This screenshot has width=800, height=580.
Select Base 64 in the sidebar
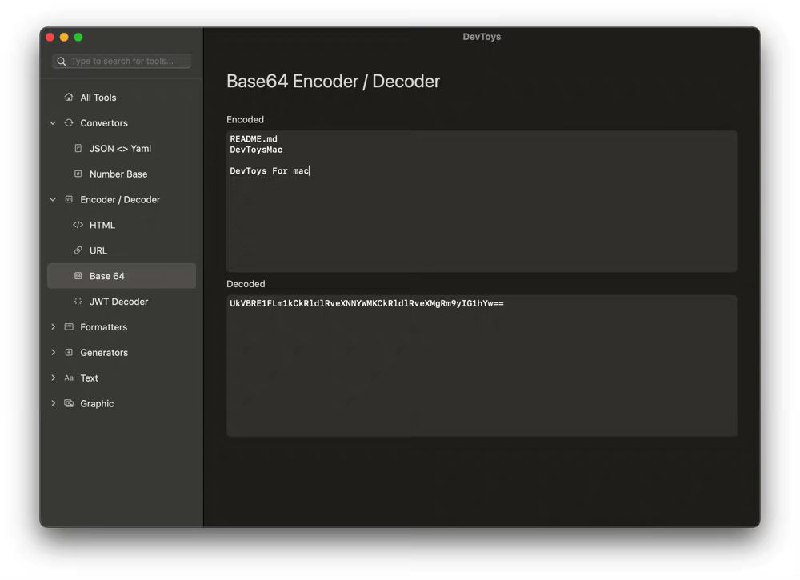121,276
